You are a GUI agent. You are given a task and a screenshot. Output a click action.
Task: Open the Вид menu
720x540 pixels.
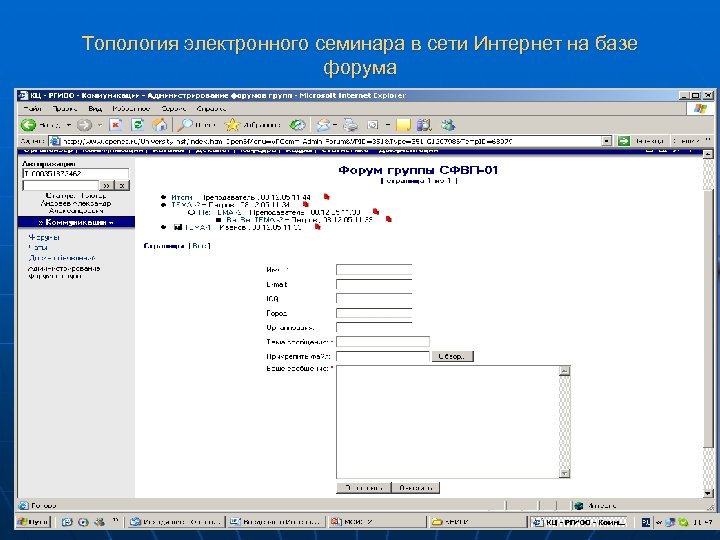click(x=95, y=109)
